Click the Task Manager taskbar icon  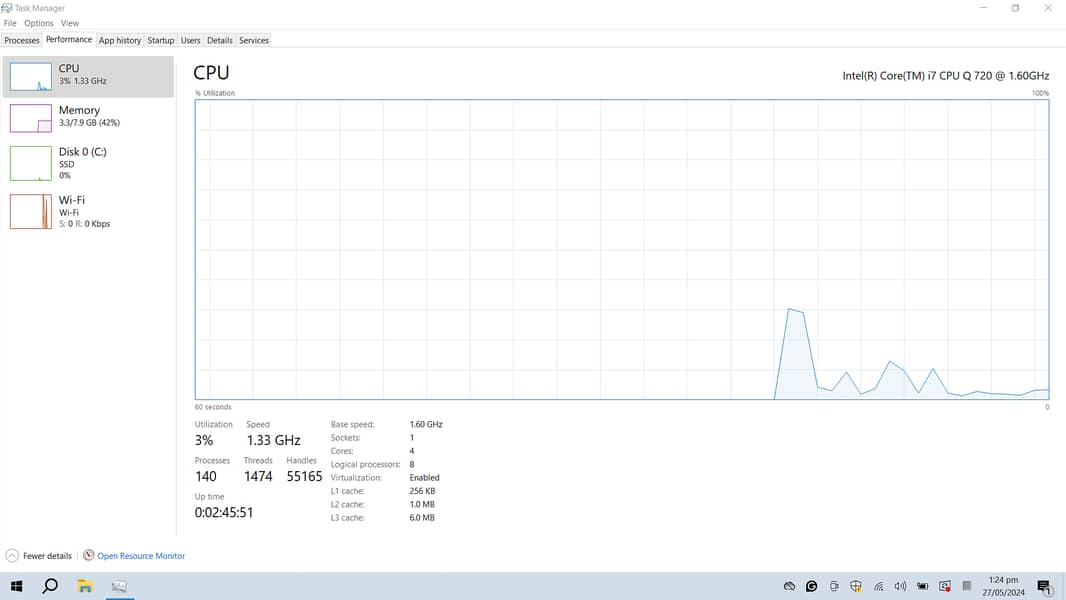(x=119, y=587)
